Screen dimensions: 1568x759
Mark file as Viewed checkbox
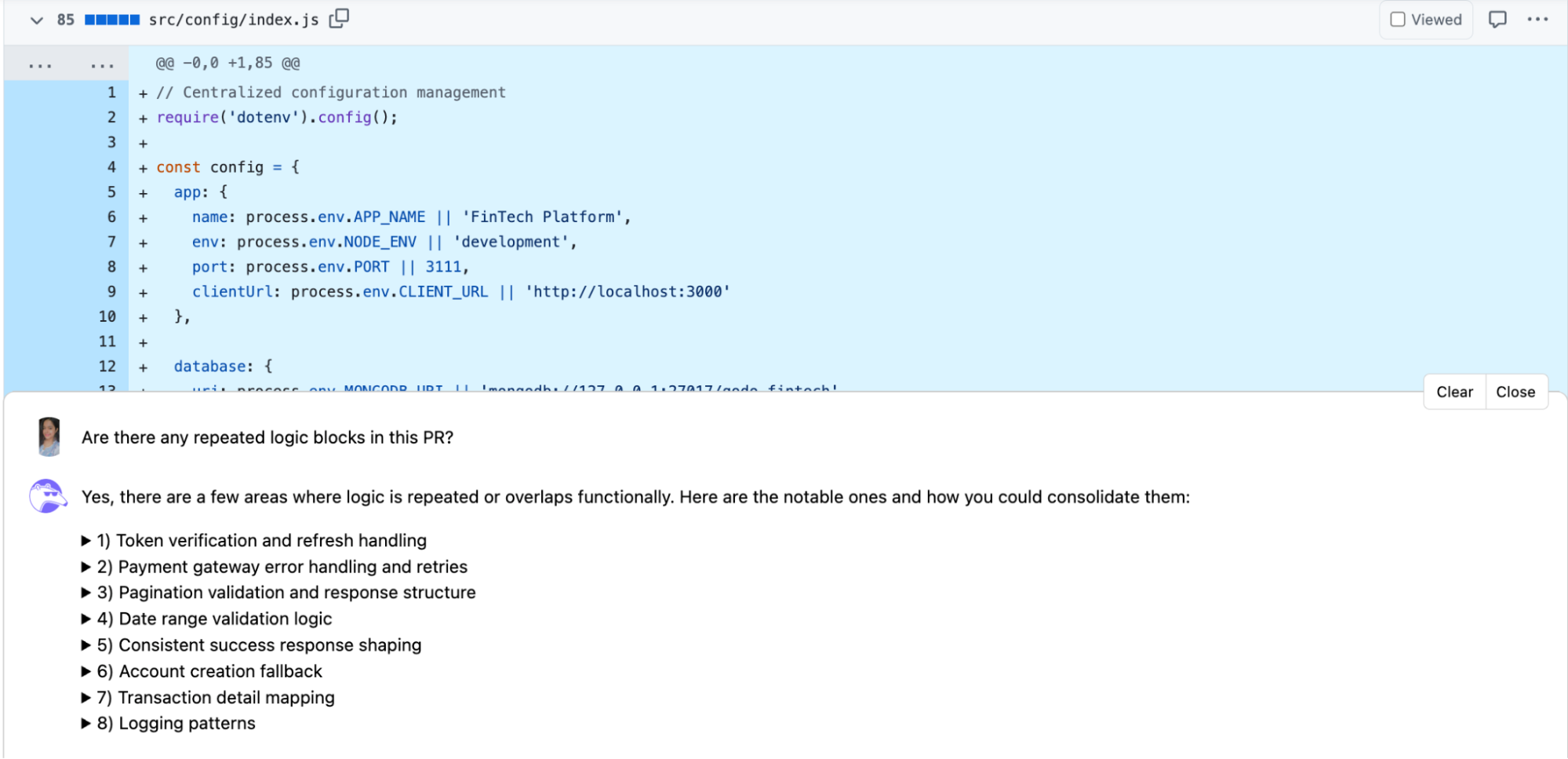(1398, 20)
